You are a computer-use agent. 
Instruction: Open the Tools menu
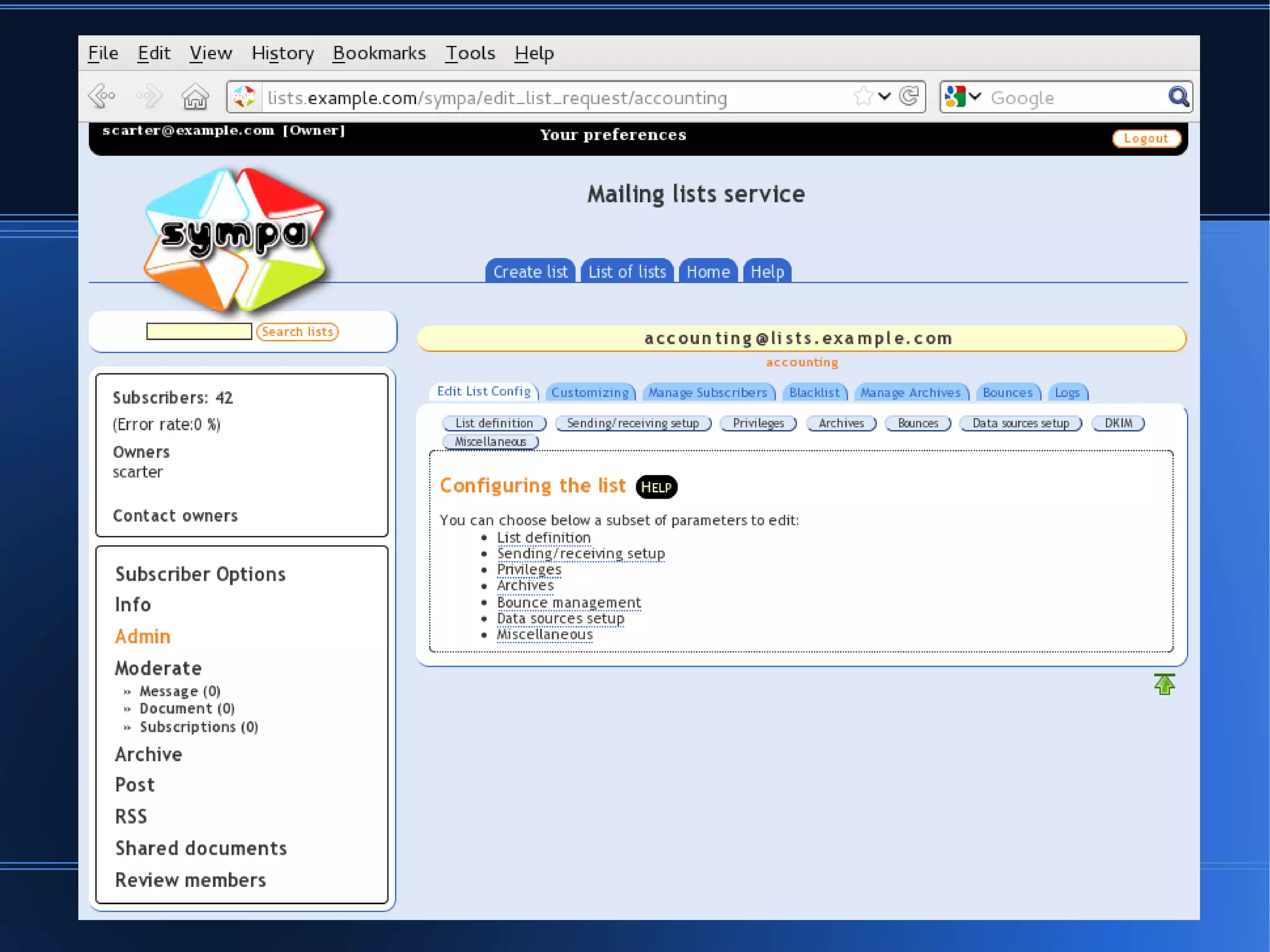click(x=470, y=53)
